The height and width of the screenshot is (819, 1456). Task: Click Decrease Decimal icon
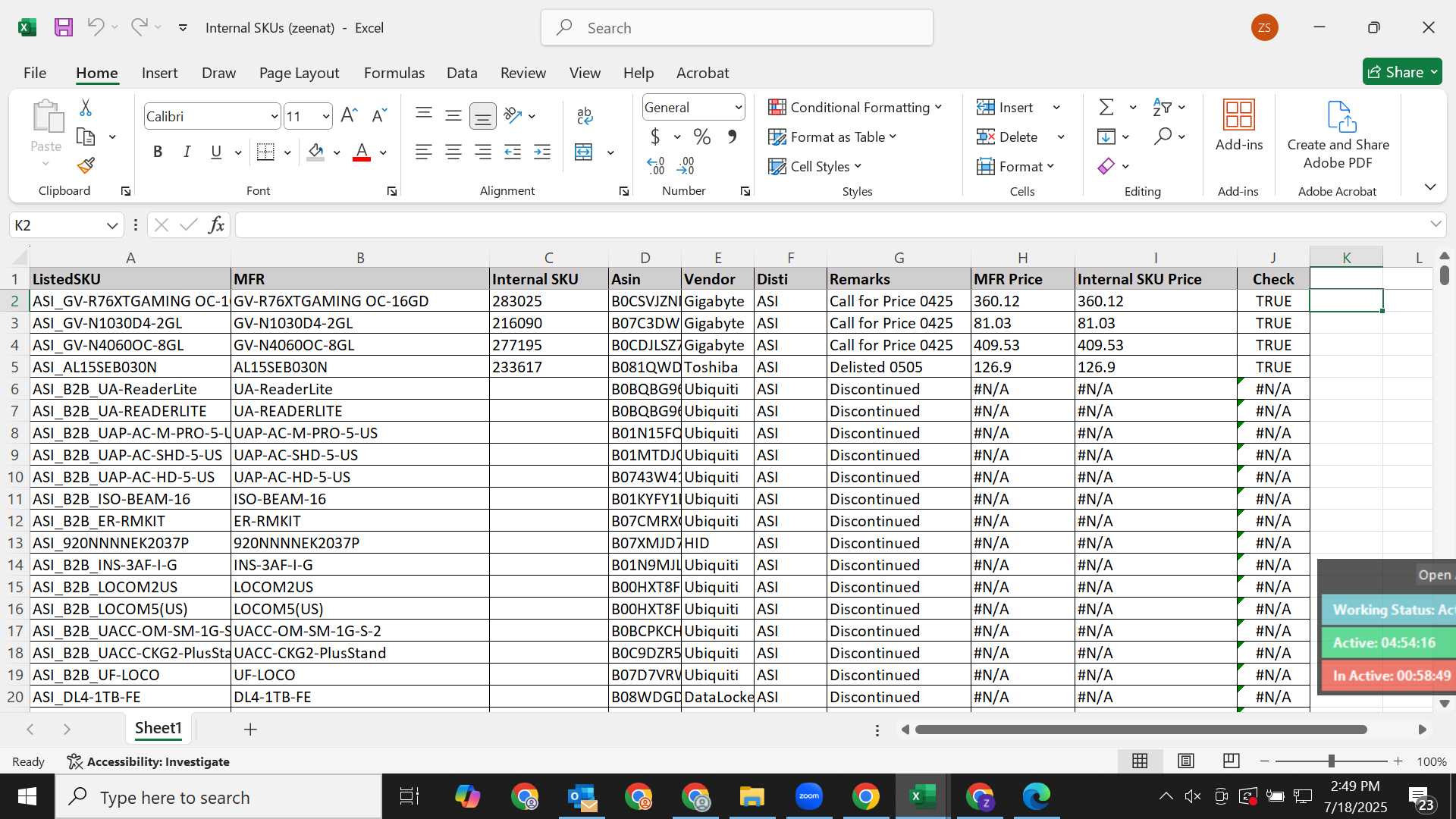click(x=686, y=165)
